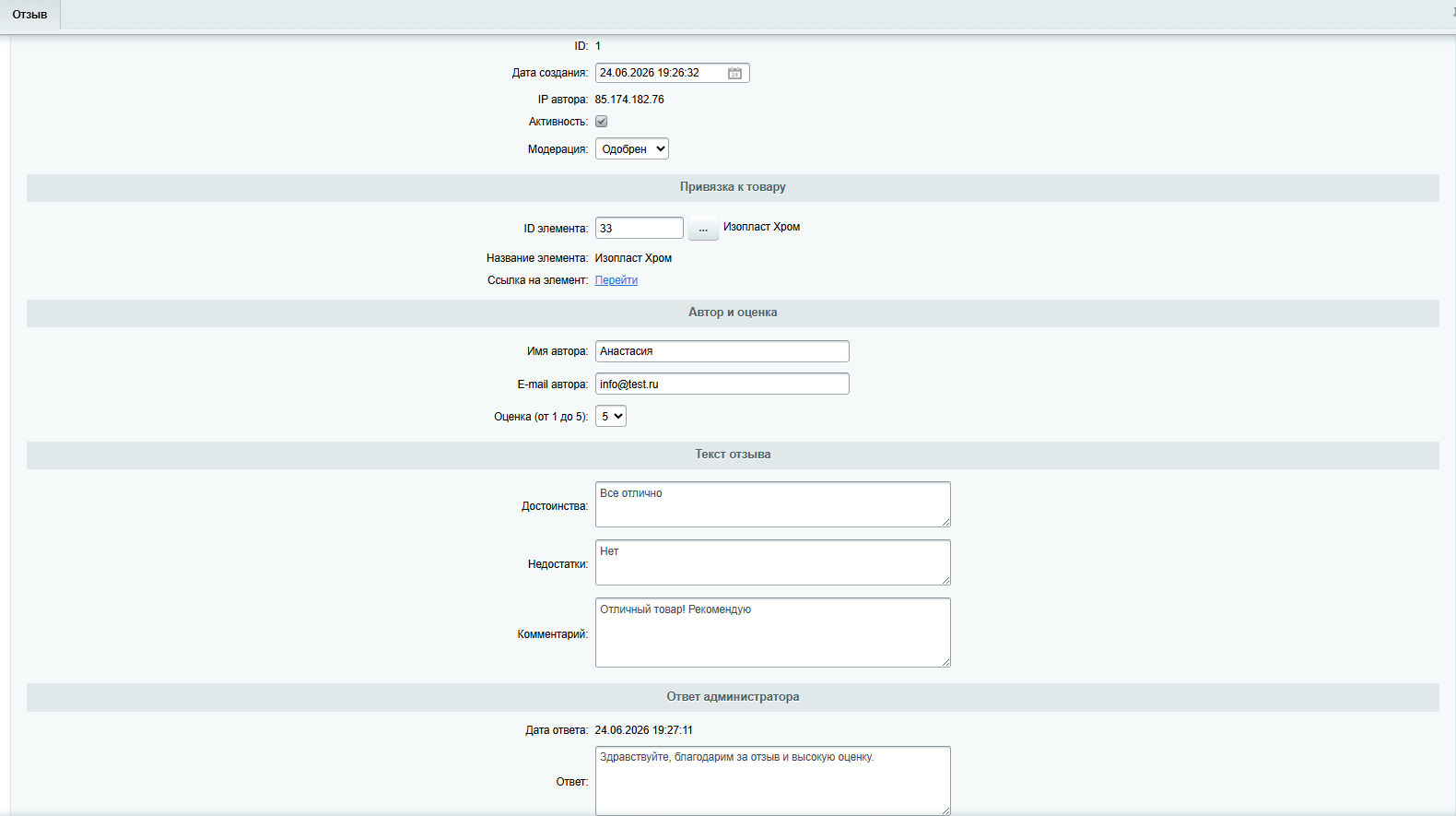Open the calendar picker for creation date
The height and width of the screenshot is (816, 1456).
click(734, 73)
